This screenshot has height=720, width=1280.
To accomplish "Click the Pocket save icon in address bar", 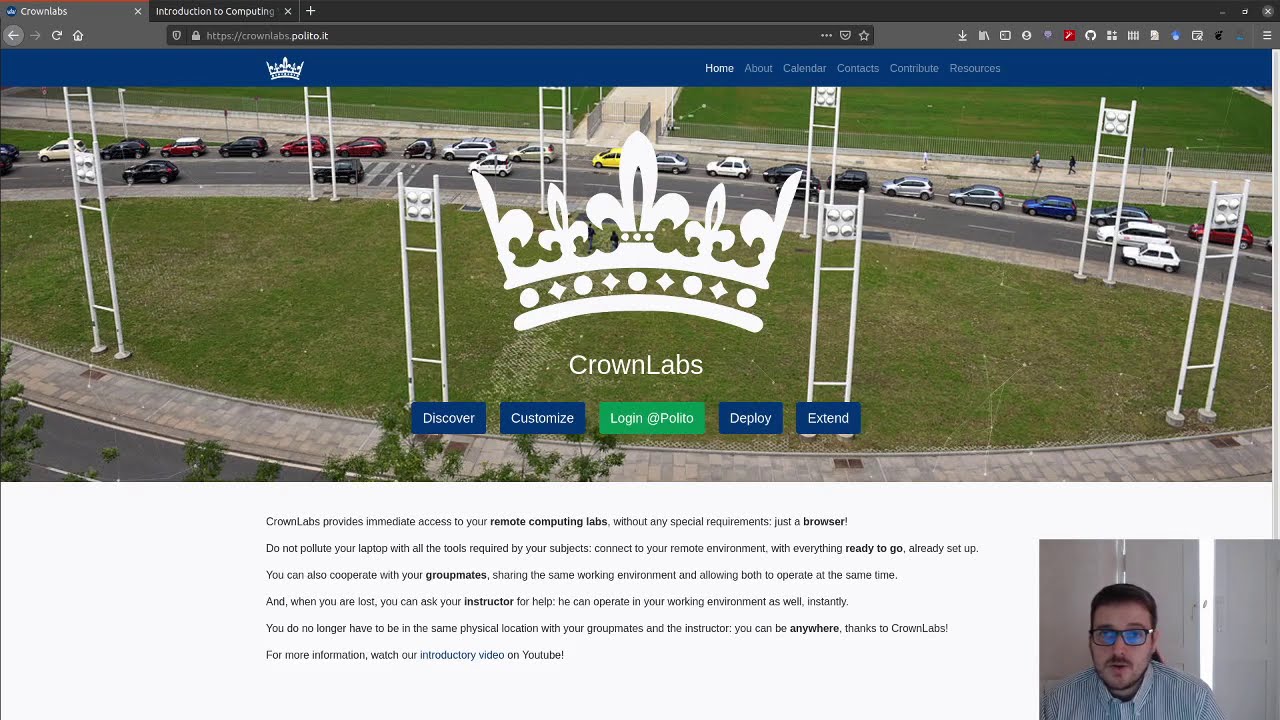I will pyautogui.click(x=845, y=35).
